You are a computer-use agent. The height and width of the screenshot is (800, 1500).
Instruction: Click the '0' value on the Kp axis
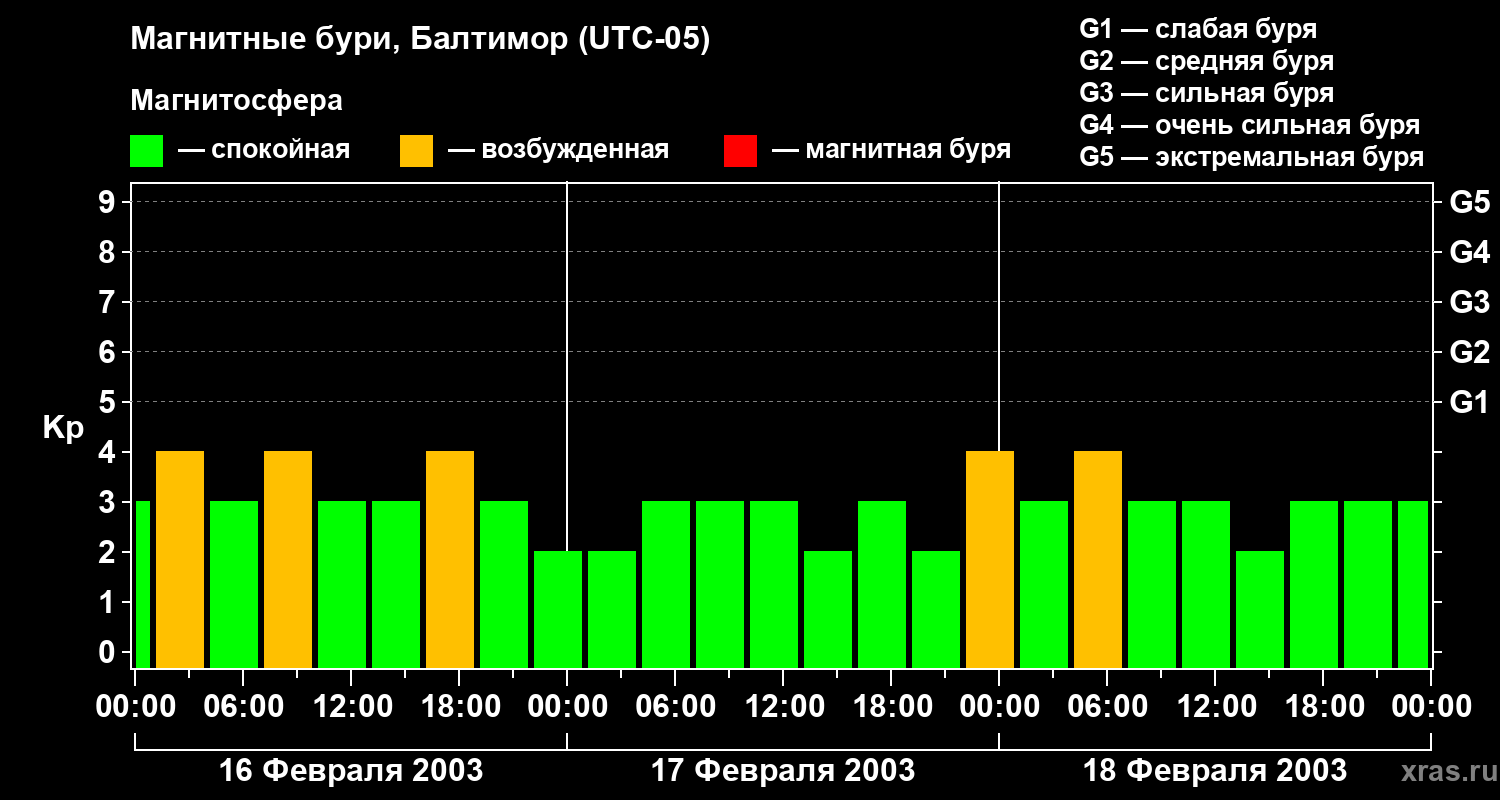pos(109,652)
